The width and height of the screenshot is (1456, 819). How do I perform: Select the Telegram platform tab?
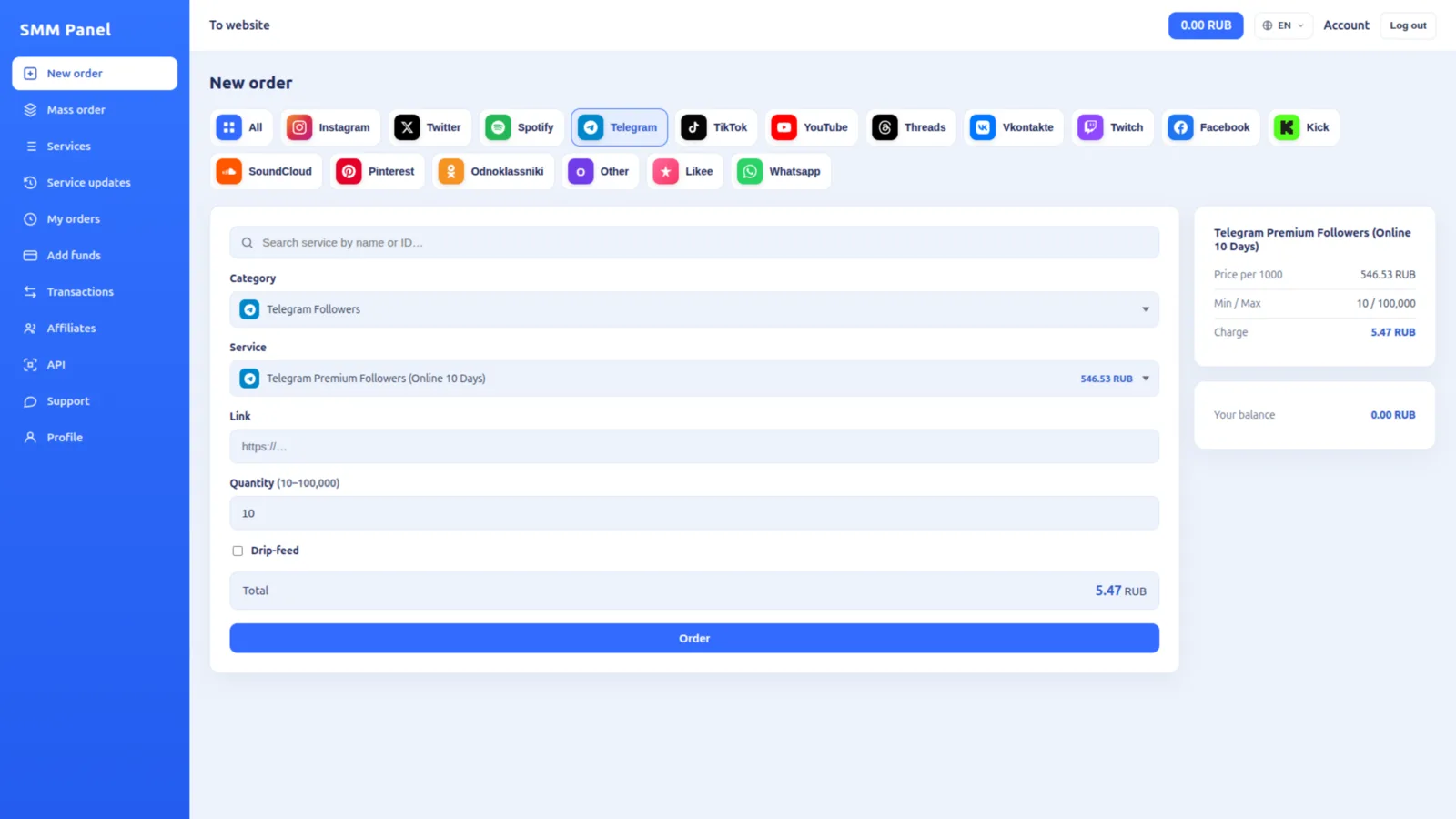coord(619,127)
